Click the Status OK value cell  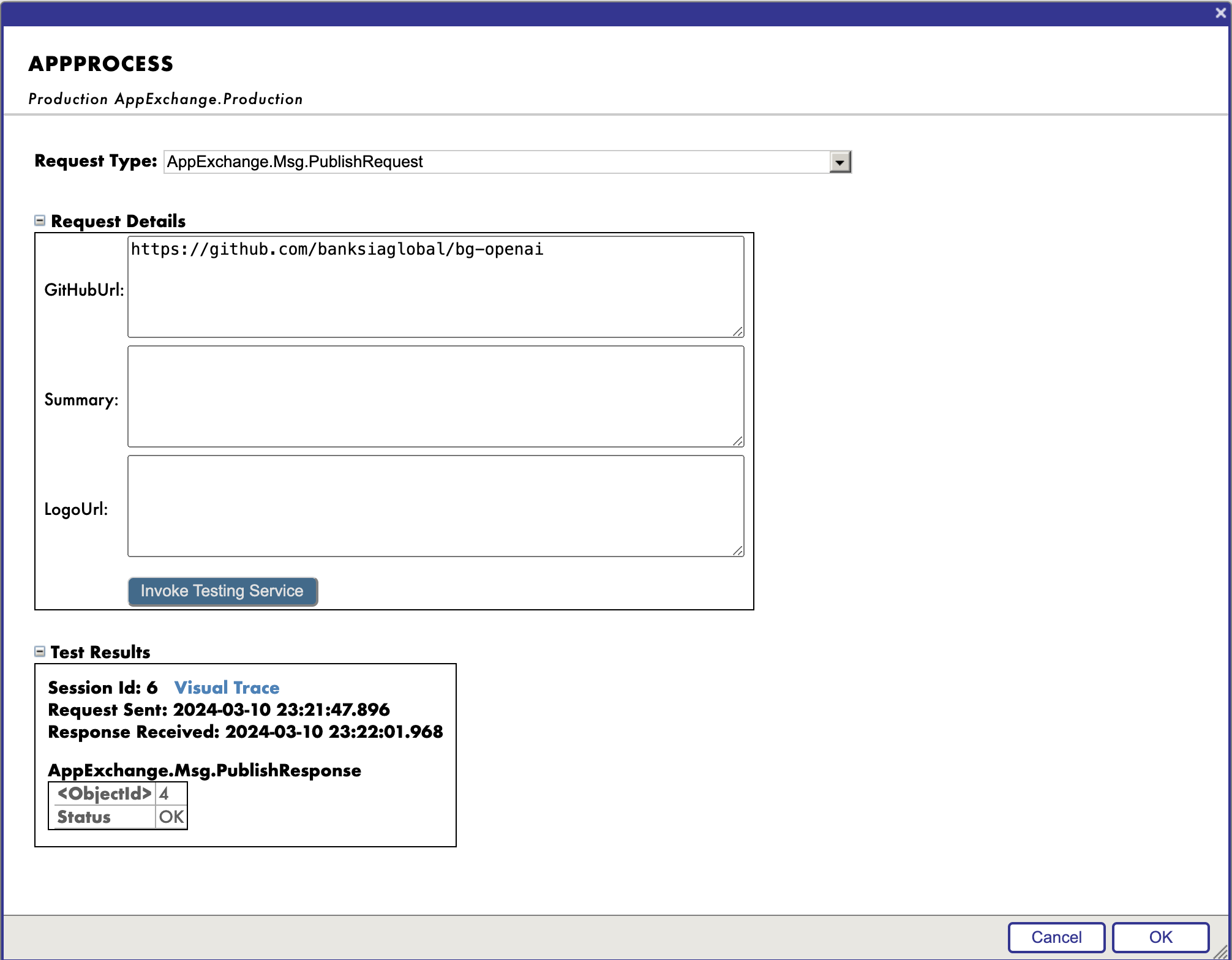[170, 817]
